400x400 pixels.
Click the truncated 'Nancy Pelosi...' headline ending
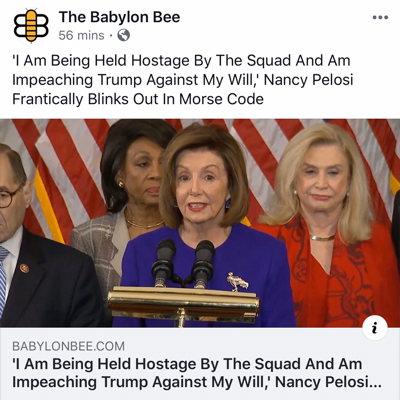(328, 382)
